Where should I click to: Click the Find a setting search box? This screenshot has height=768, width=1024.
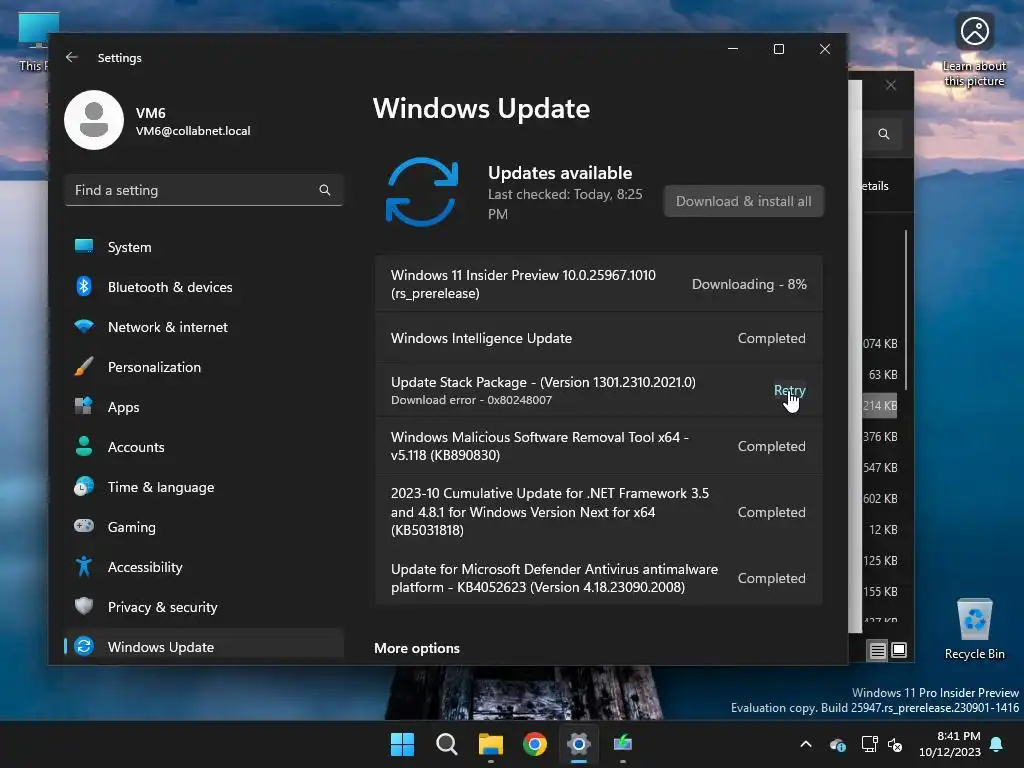[x=204, y=190]
